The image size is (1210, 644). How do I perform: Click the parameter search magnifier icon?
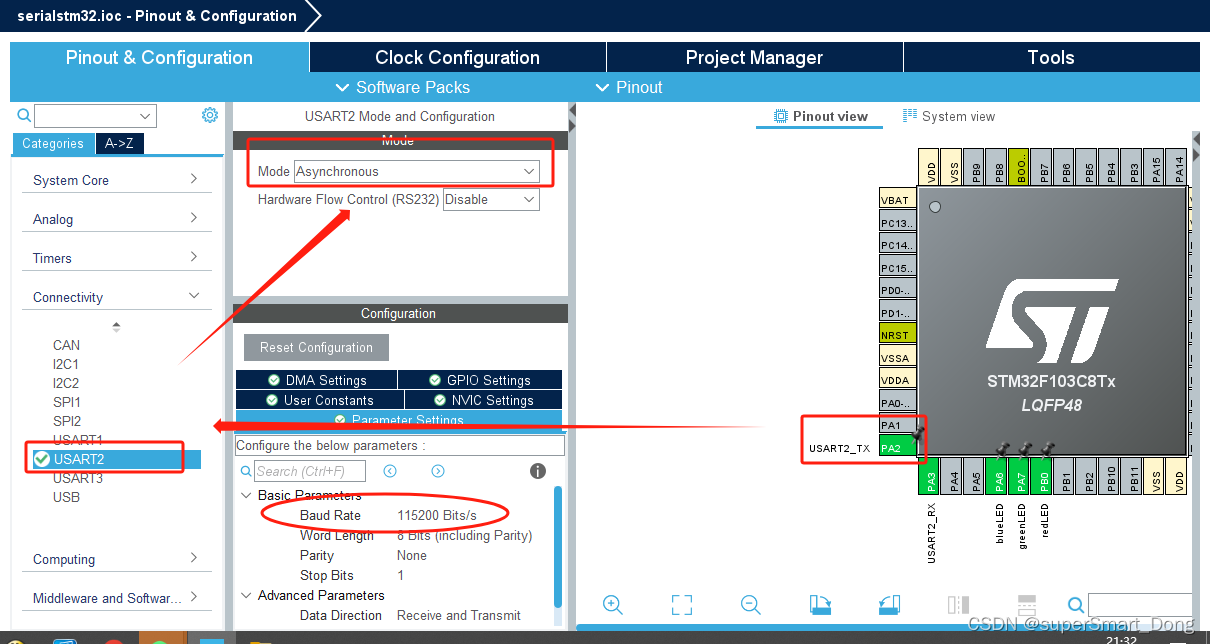246,471
